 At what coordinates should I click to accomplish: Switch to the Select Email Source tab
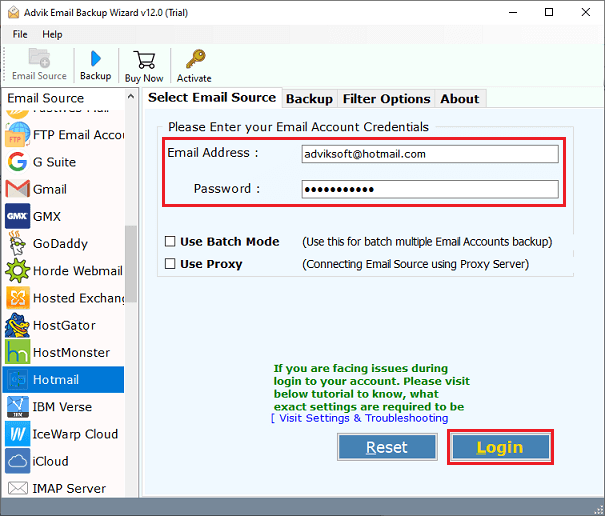[212, 98]
